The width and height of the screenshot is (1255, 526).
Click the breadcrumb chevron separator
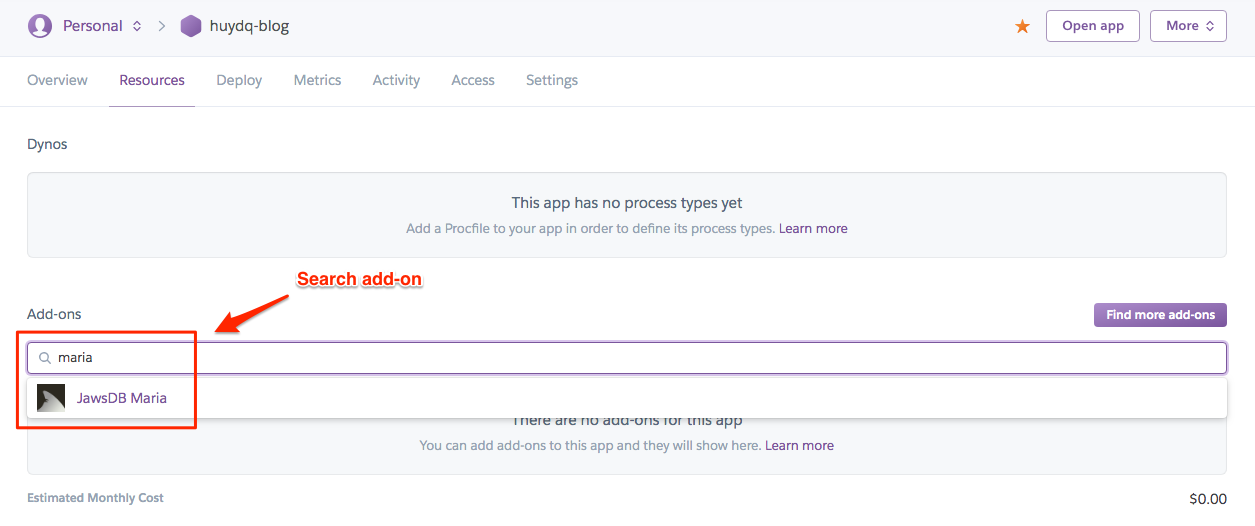pos(161,26)
